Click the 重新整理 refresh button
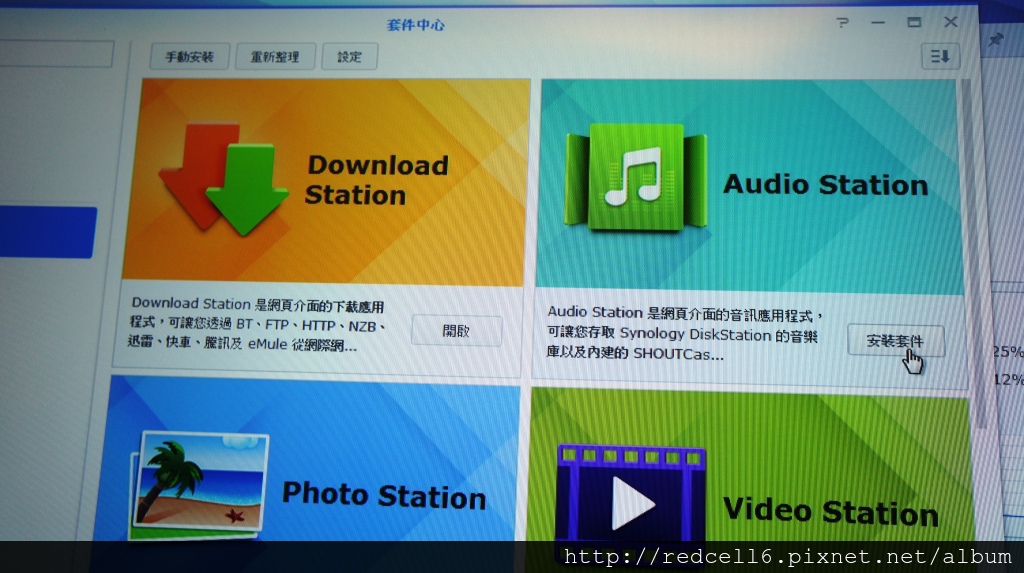1024x573 pixels. 275,57
